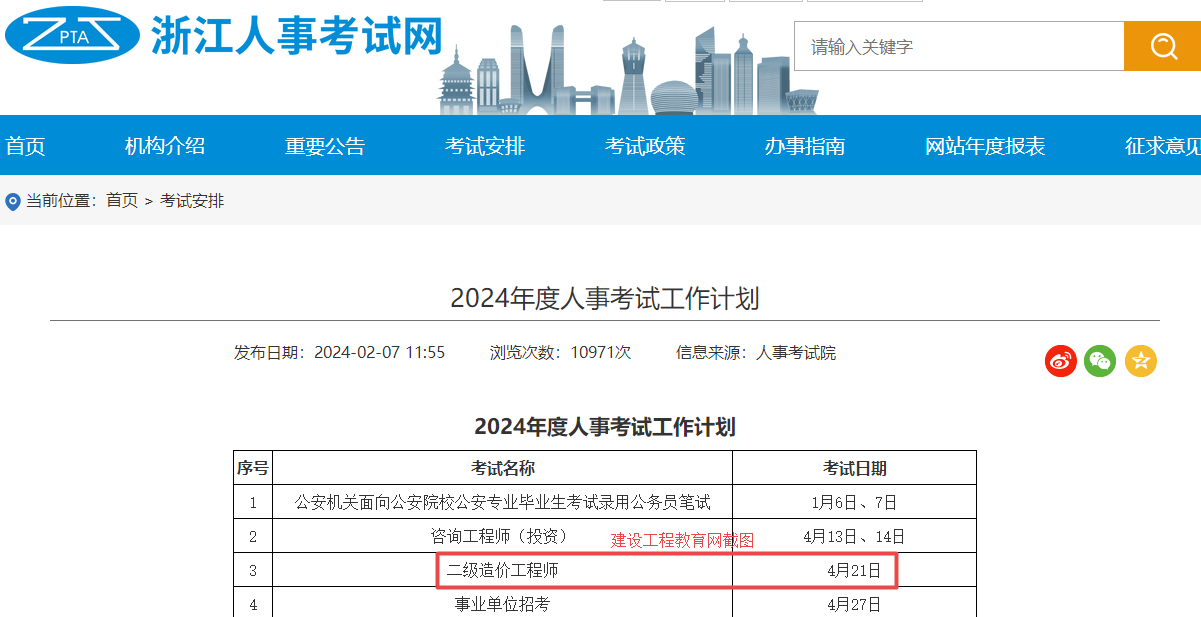Click the 人事考试院 information source text
This screenshot has width=1201, height=617.
point(799,352)
